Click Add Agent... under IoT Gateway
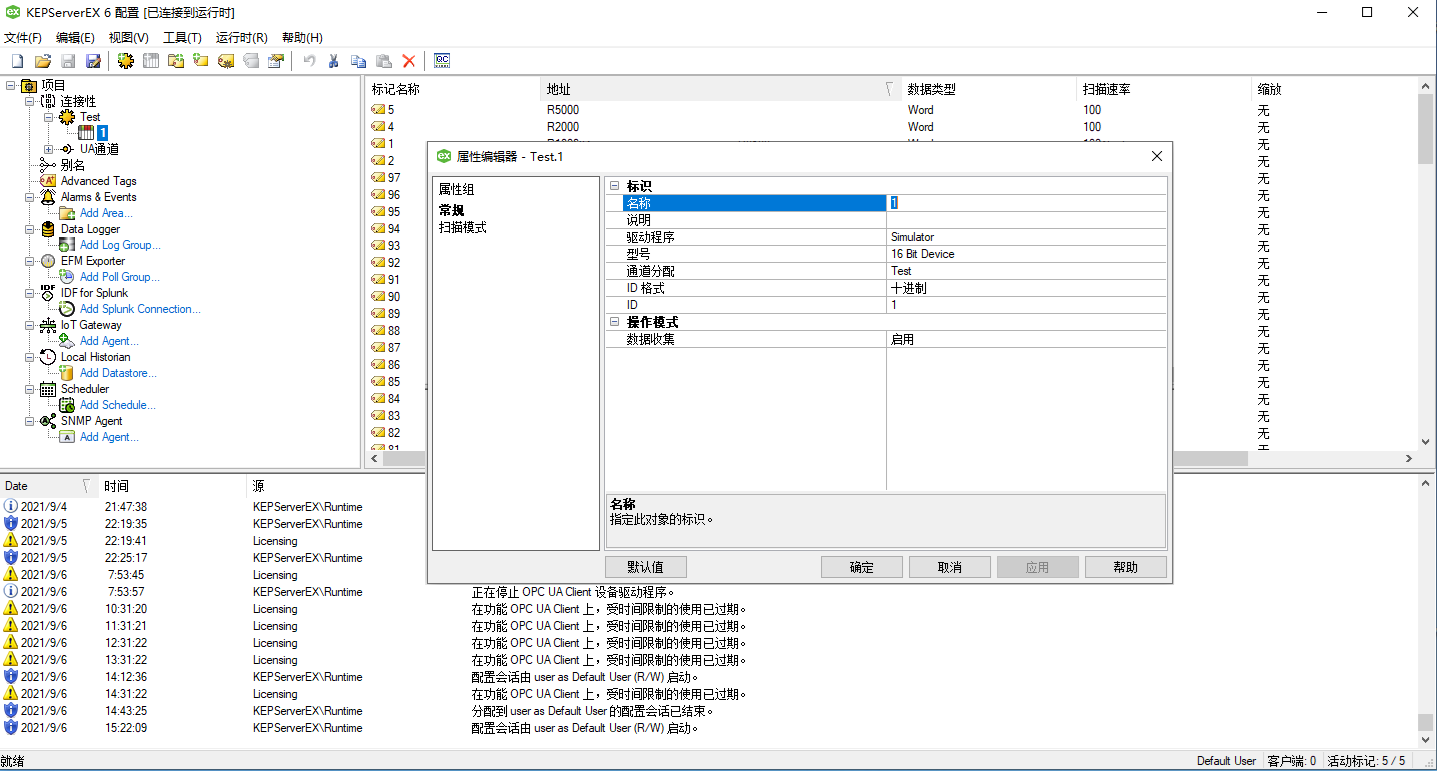1437x771 pixels. [x=109, y=341]
